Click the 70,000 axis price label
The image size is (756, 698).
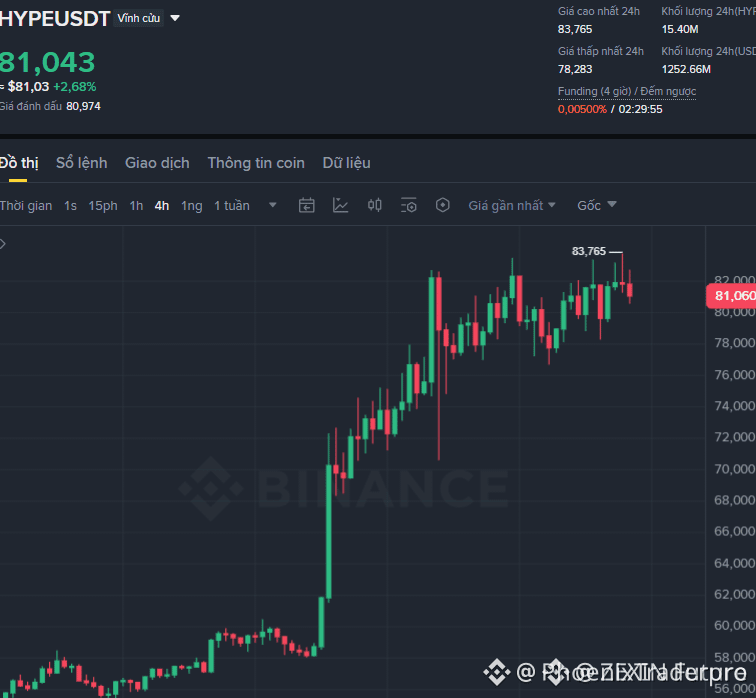tap(735, 469)
